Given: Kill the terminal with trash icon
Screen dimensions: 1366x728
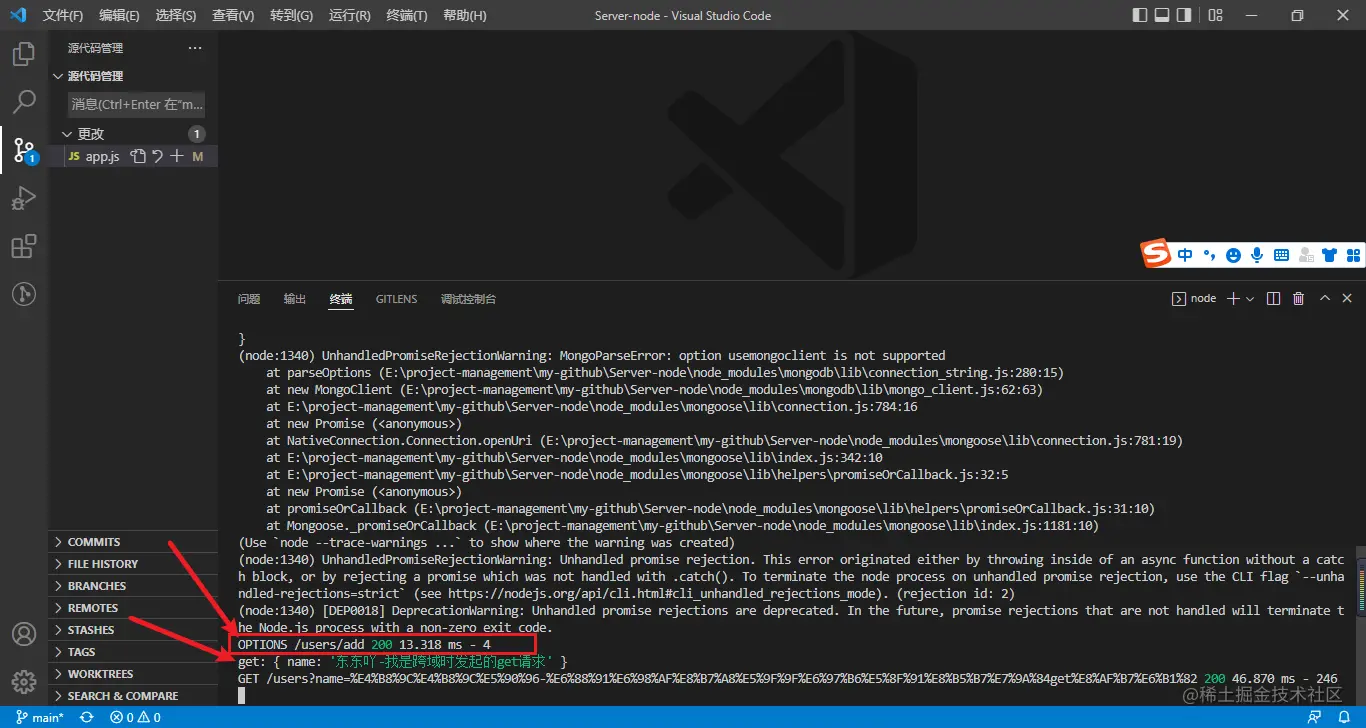Looking at the screenshot, I should pos(1298,298).
